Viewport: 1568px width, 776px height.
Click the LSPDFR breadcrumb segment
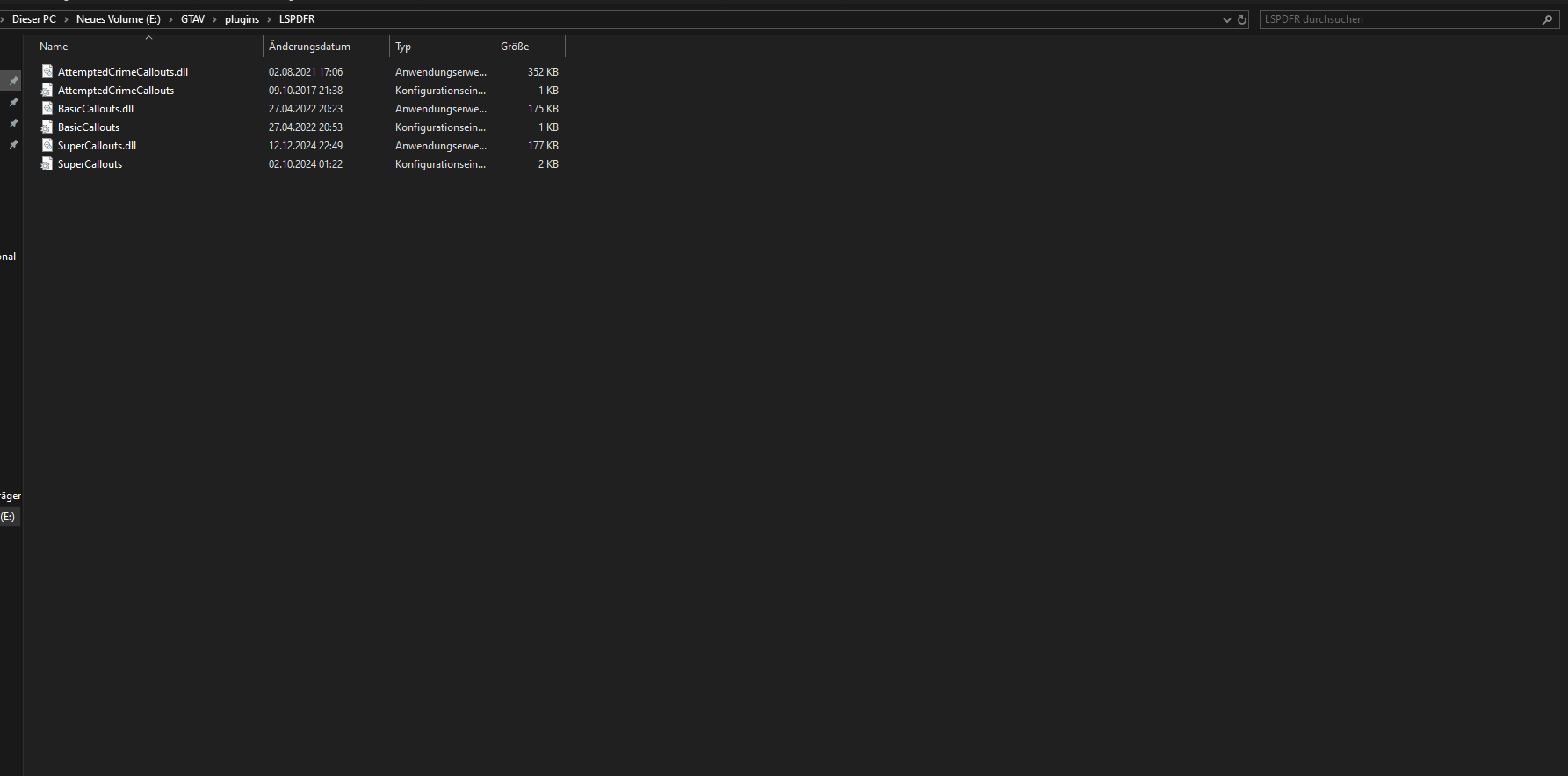click(x=297, y=19)
